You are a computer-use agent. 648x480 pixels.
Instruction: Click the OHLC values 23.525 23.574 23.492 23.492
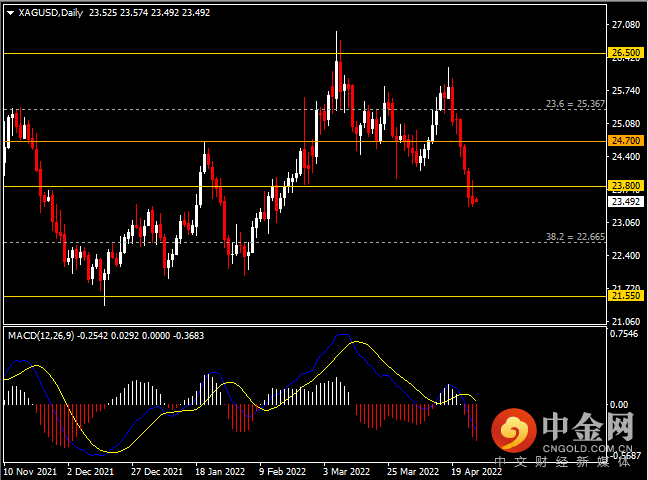149,13
